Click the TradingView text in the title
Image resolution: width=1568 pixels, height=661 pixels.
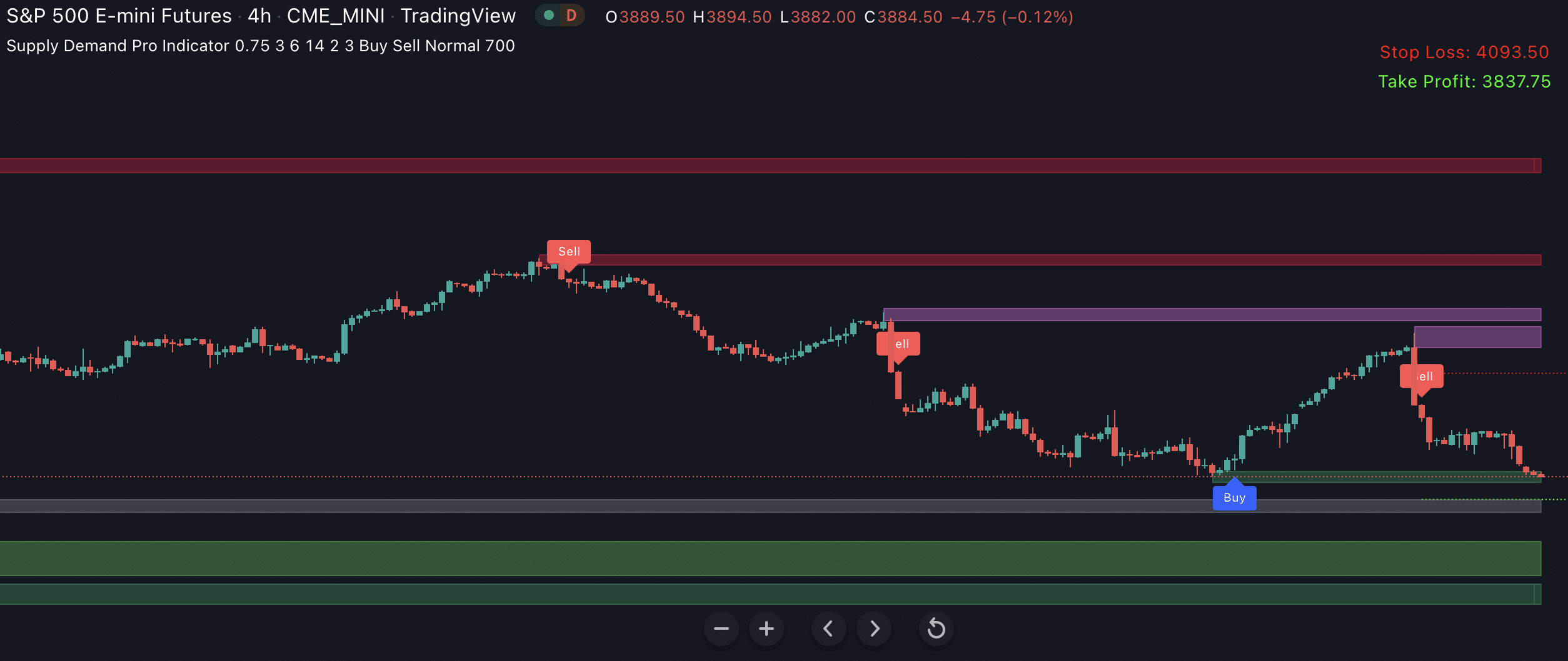point(458,16)
